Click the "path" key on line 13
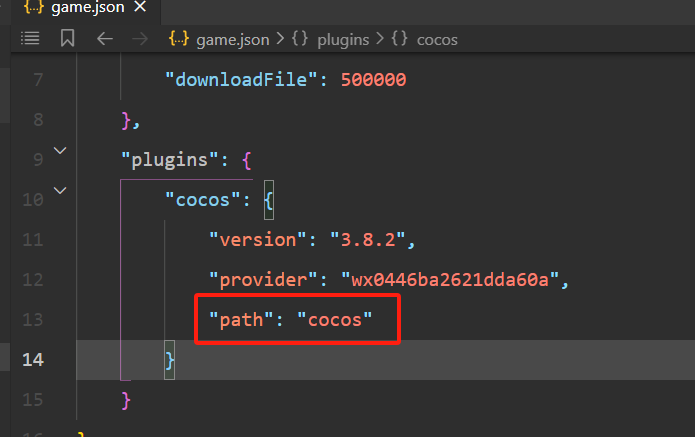Image resolution: width=695 pixels, height=437 pixels. coord(241,320)
